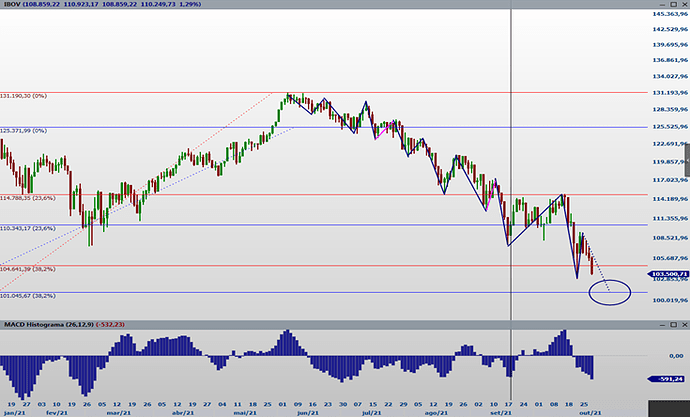Minimize the IBOV chart panel

(663, 4)
